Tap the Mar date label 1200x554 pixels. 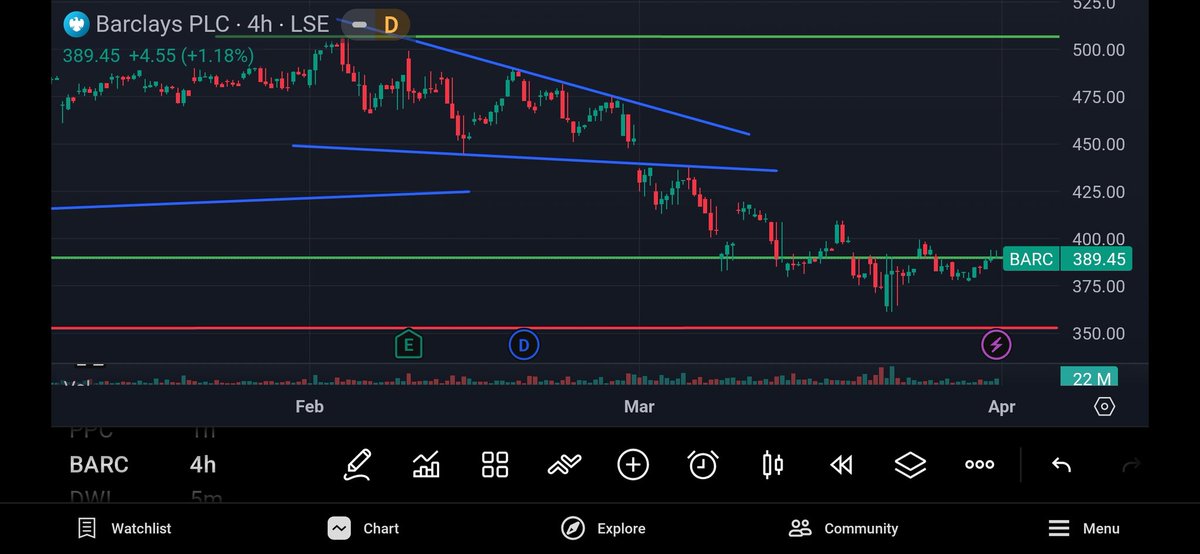[x=639, y=406]
